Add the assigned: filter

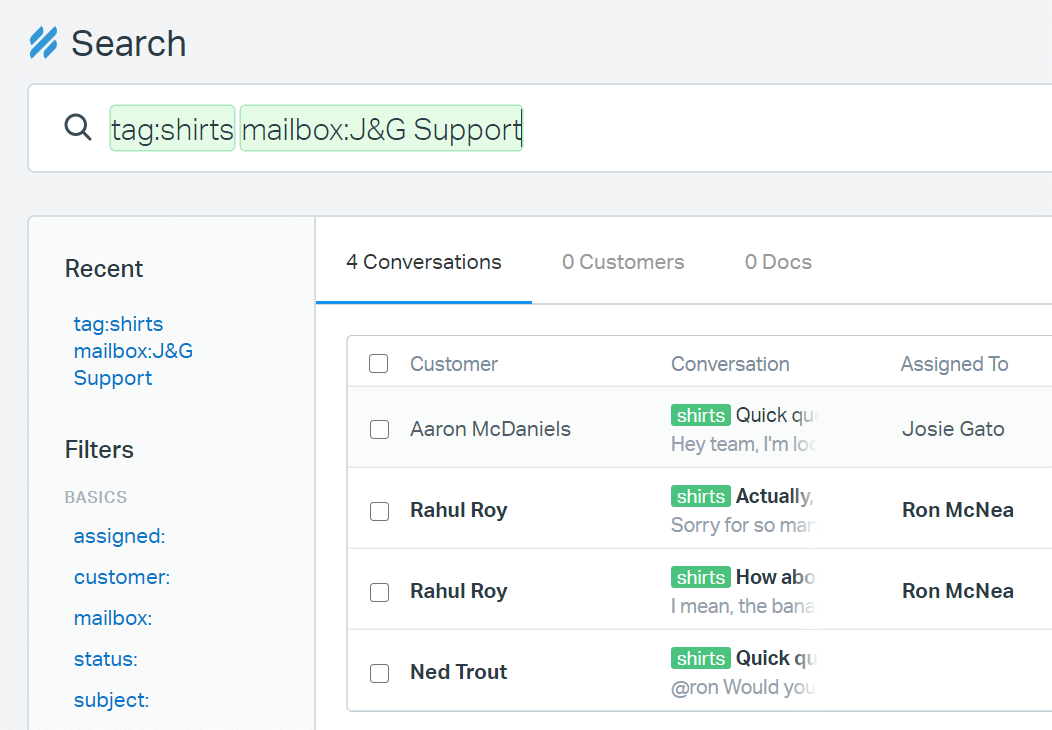[119, 536]
